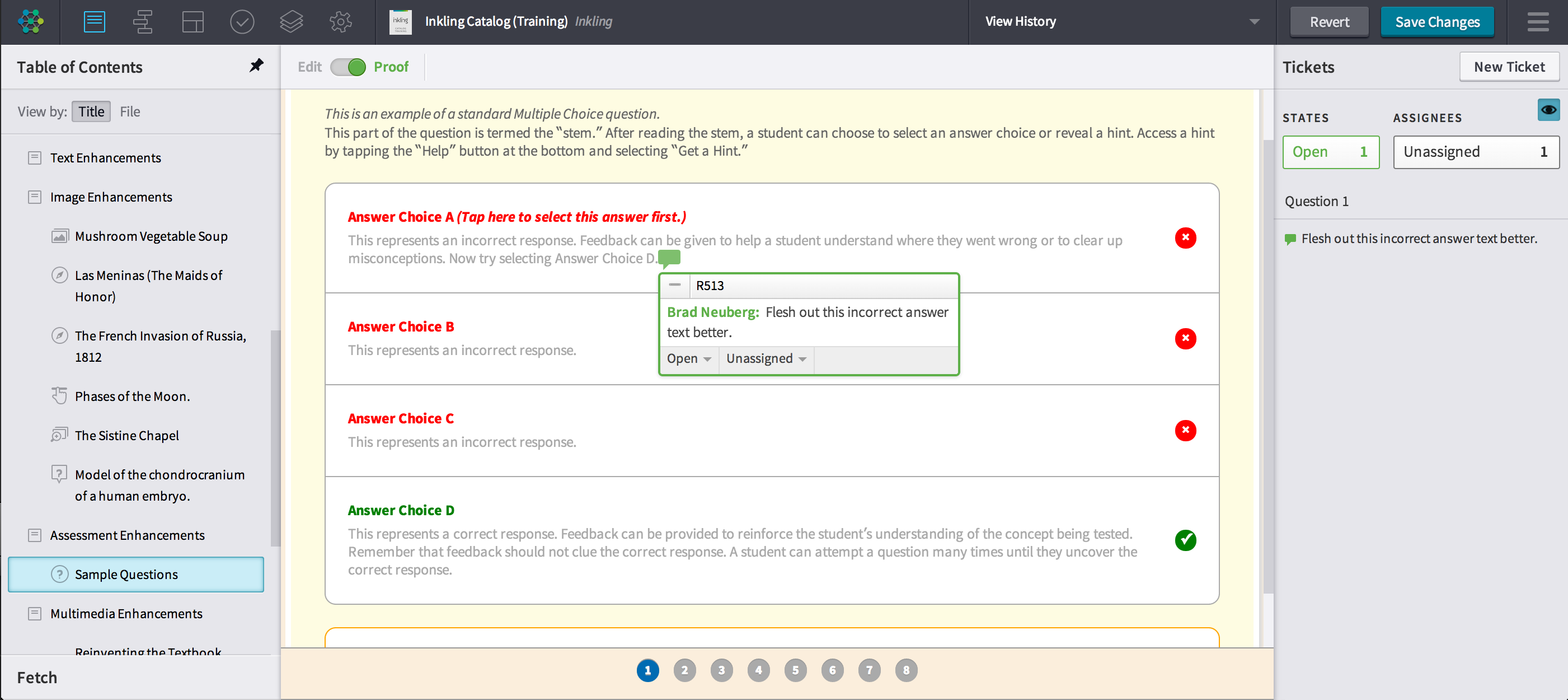The height and width of the screenshot is (700, 1568).
Task: Filter tickets by Unassigned assignee
Action: pyautogui.click(x=1476, y=152)
